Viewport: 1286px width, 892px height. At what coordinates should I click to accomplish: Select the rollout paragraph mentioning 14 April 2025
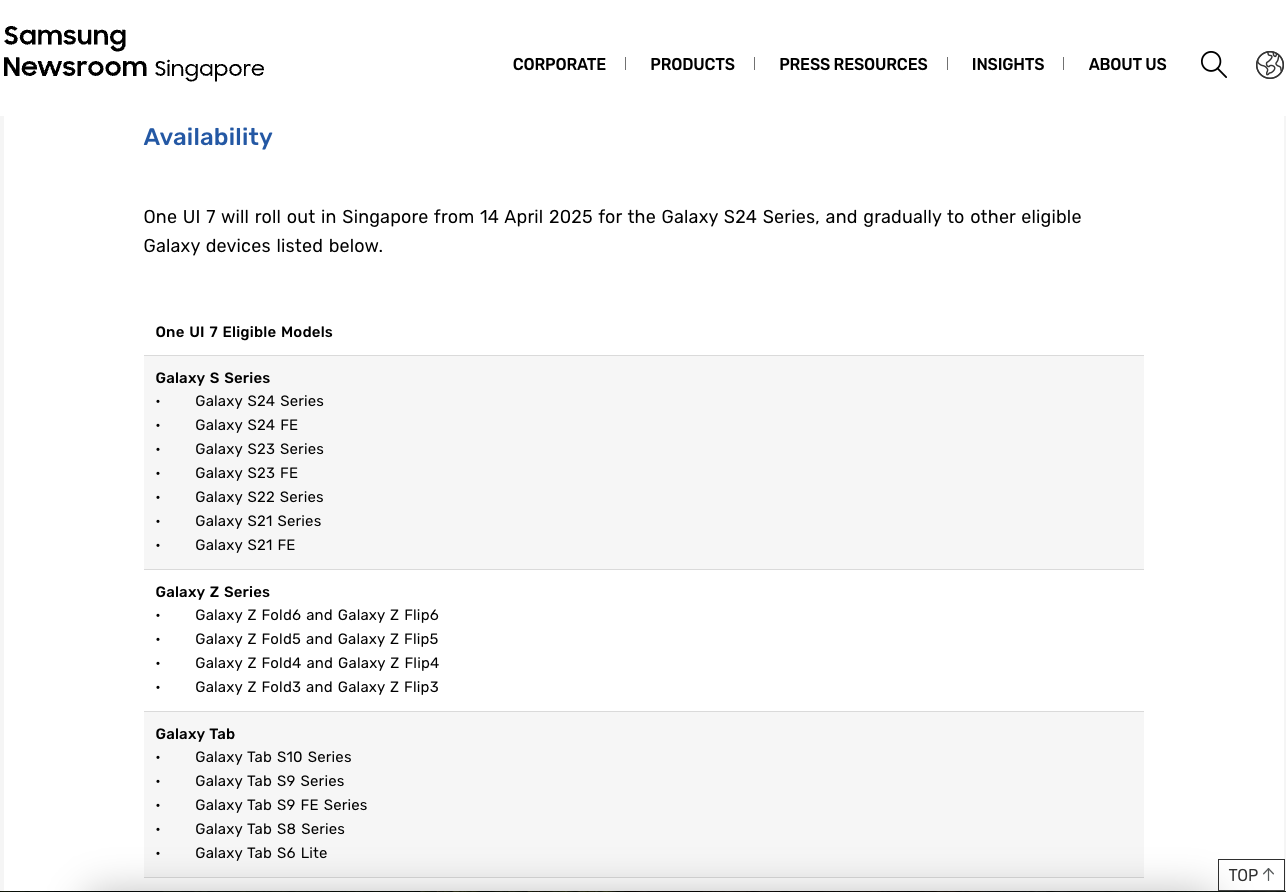[613, 231]
